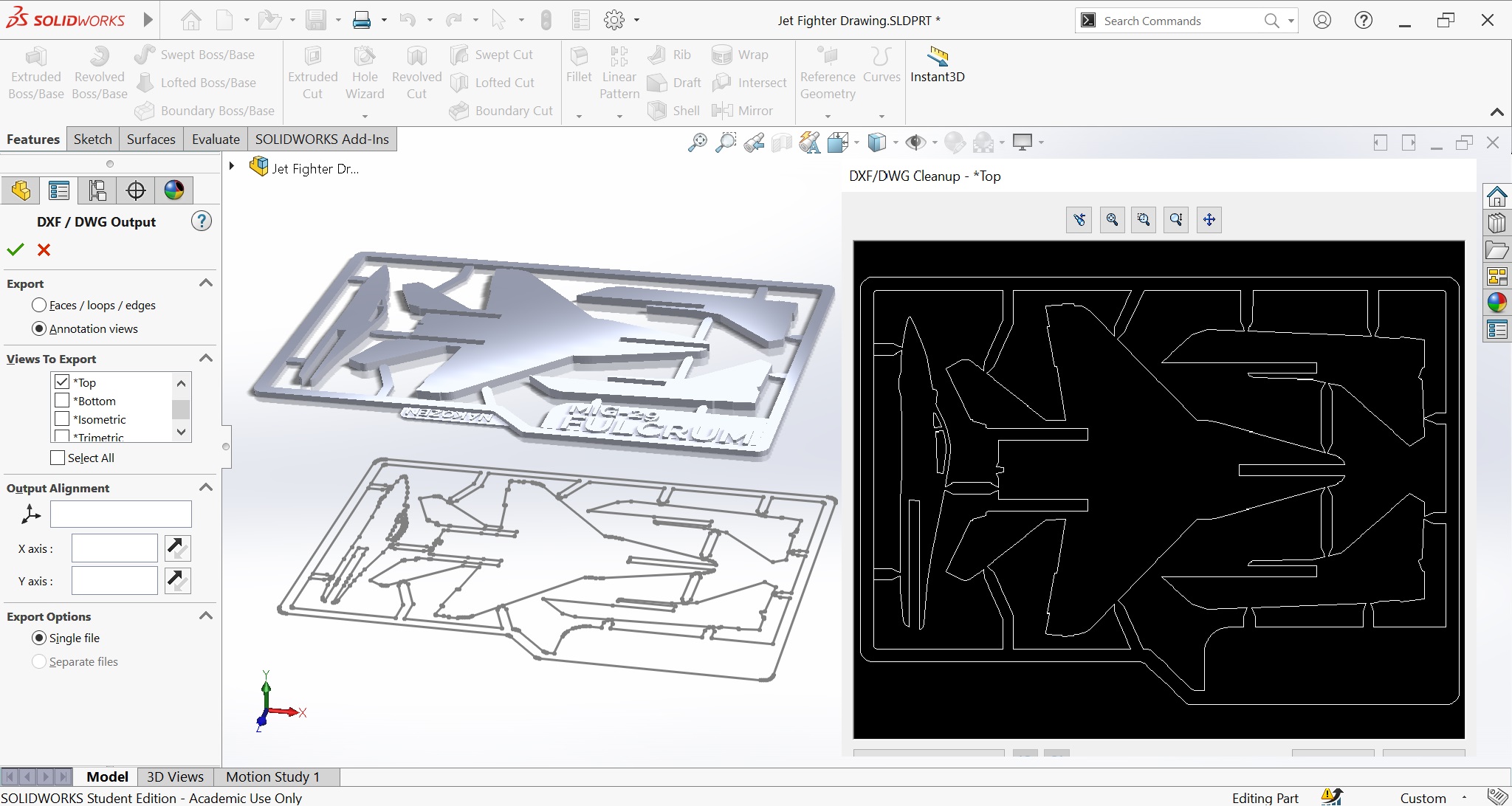Enable the *Bottom view checkbox
This screenshot has height=806, width=1512.
click(61, 401)
